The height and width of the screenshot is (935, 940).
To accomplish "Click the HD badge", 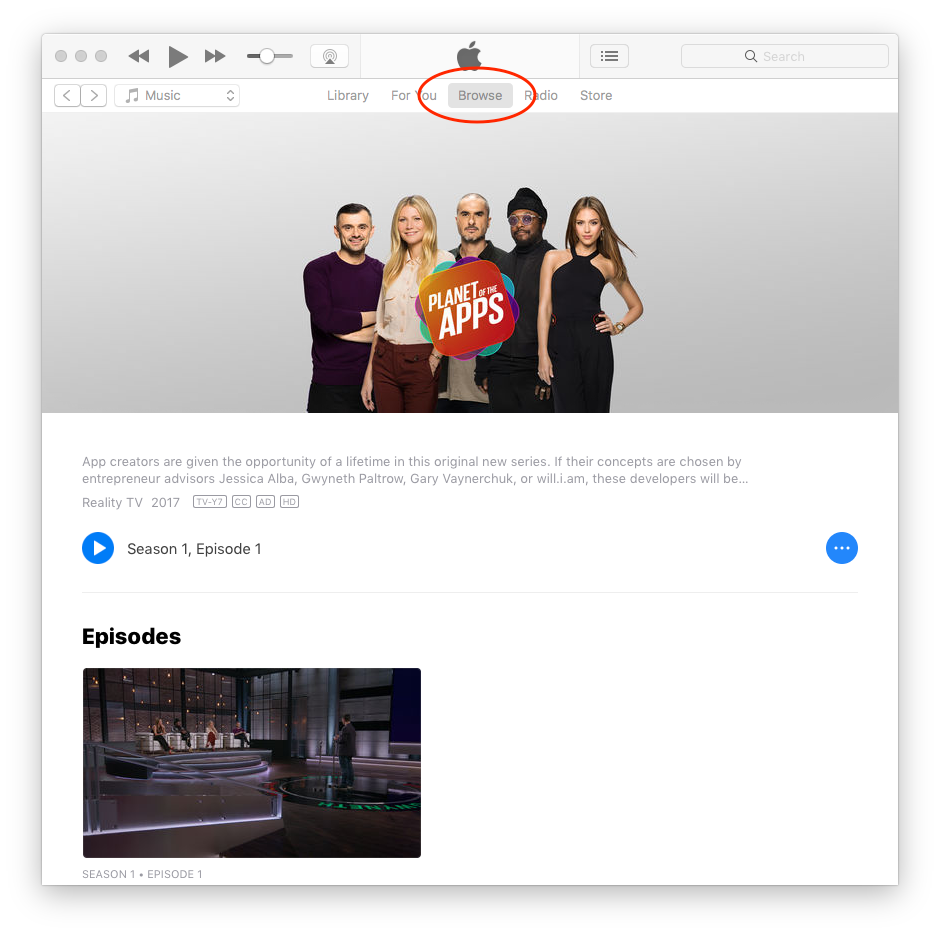I will point(290,502).
